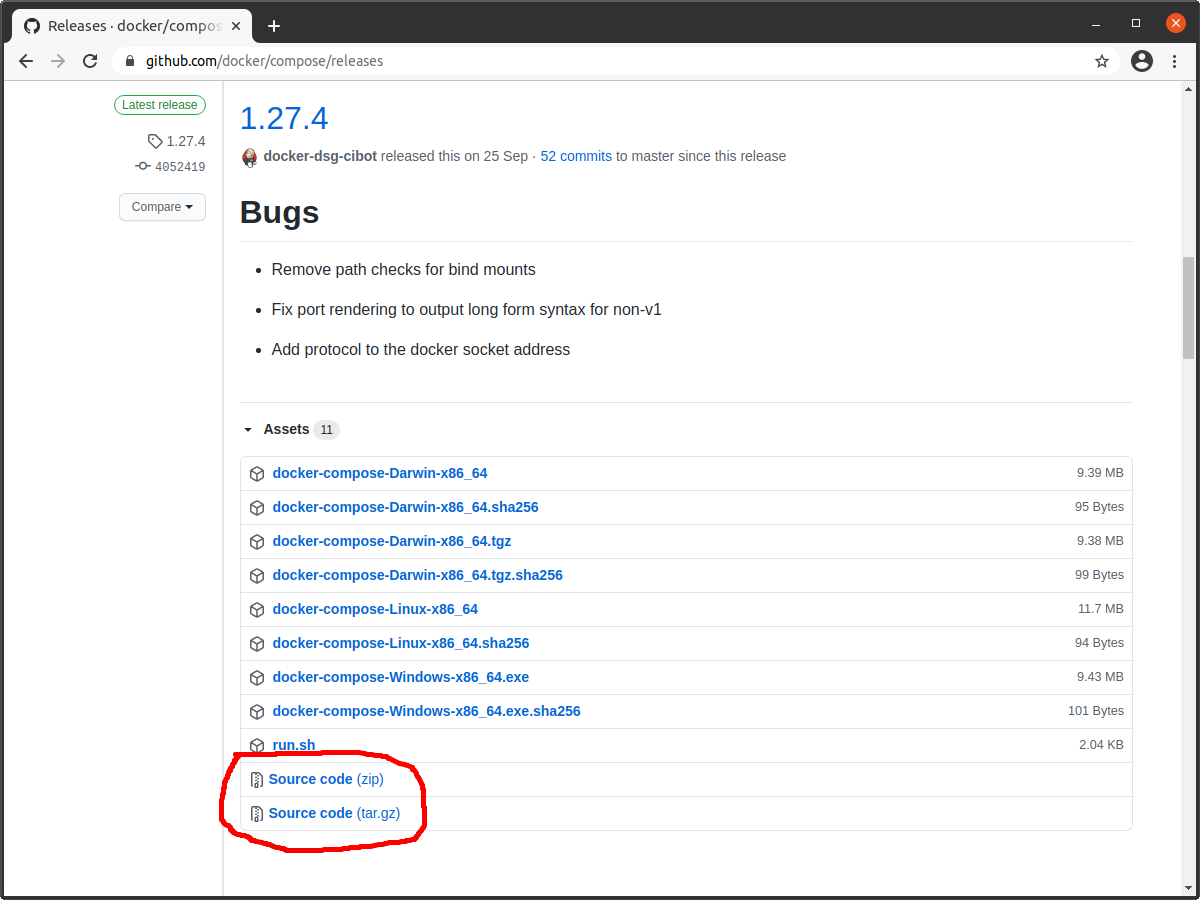The width and height of the screenshot is (1200, 900).
Task: Download docker-compose-Linux-x86_64
Action: (375, 609)
